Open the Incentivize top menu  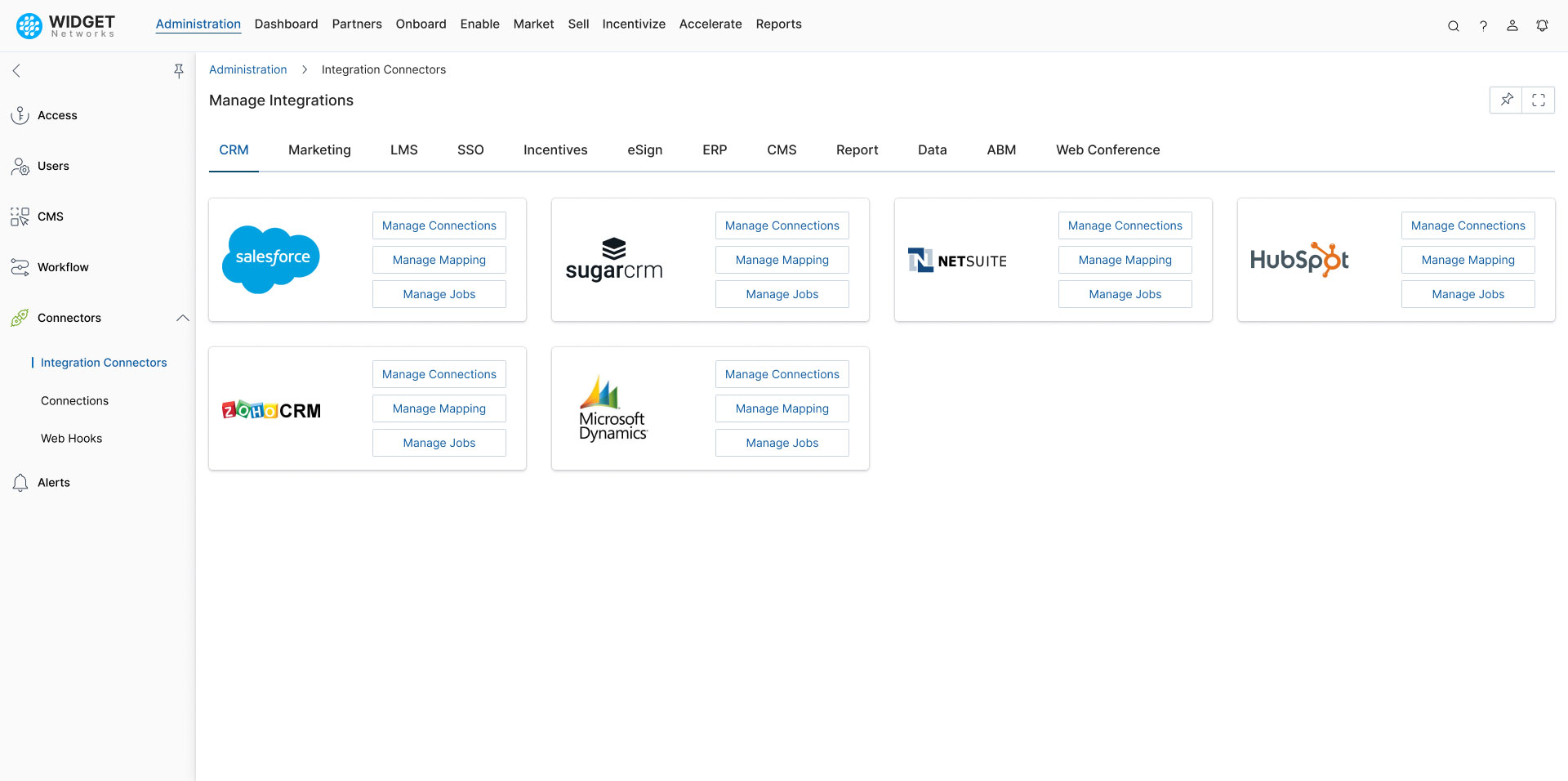[x=634, y=25]
